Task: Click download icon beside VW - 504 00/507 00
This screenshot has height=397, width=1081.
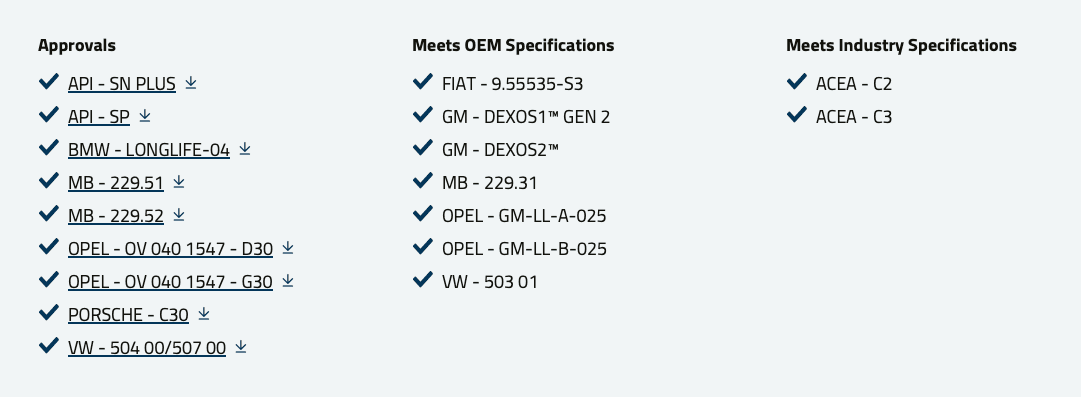Action: (241, 347)
